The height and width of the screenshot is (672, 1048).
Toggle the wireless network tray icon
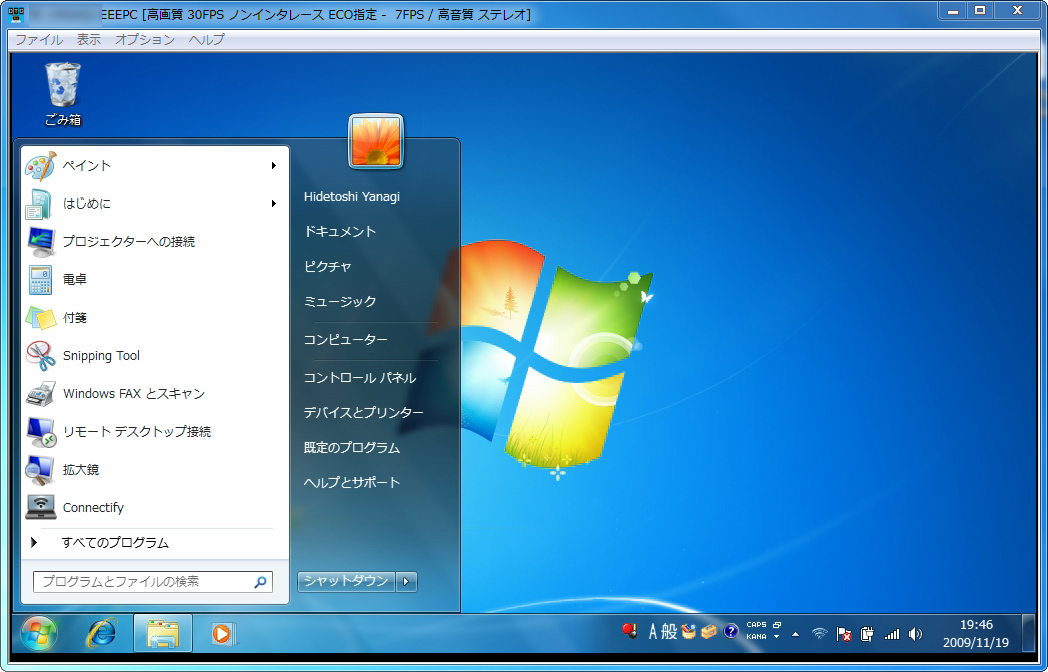point(820,633)
